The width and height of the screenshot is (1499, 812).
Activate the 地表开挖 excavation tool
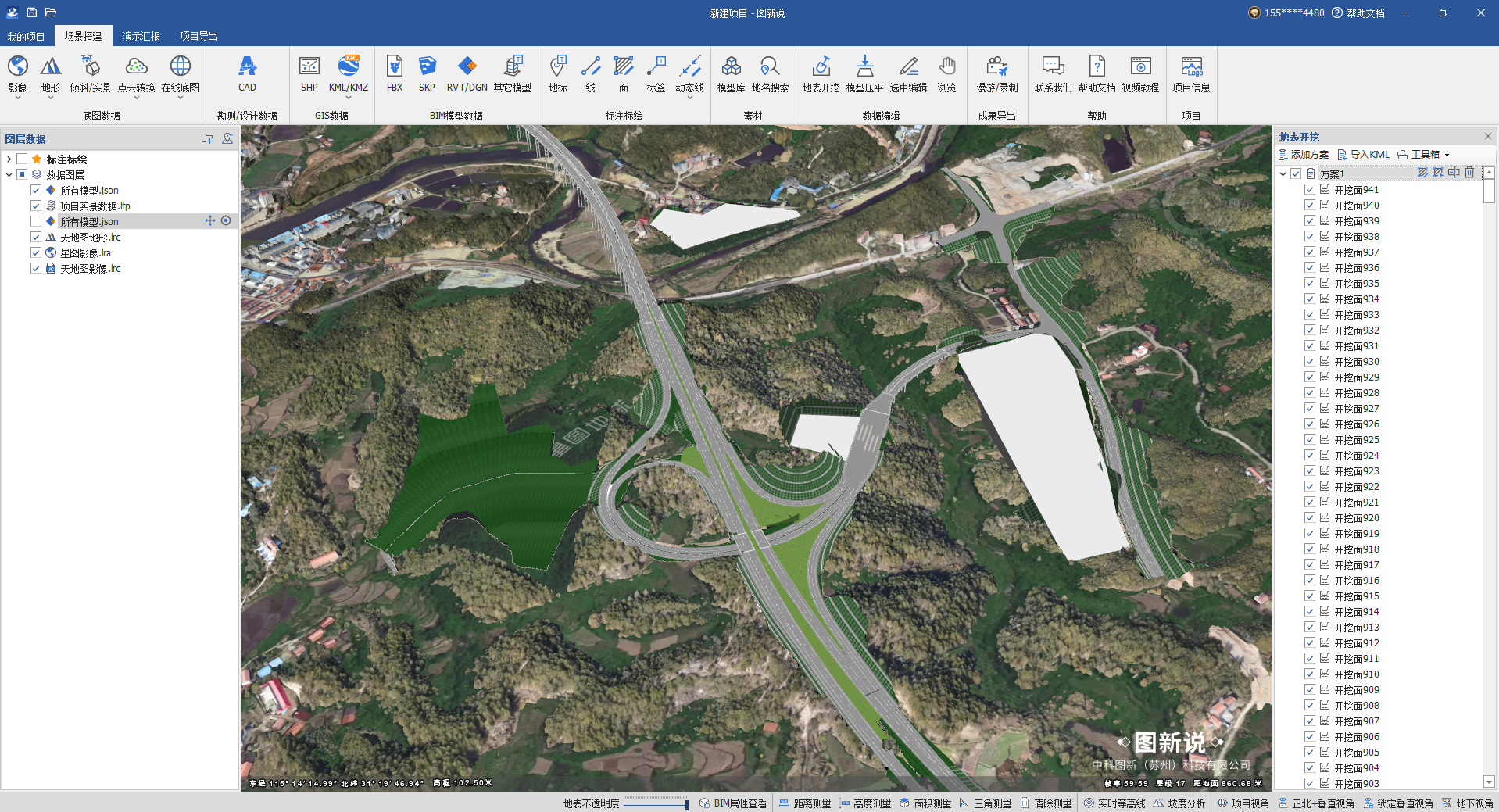821,73
